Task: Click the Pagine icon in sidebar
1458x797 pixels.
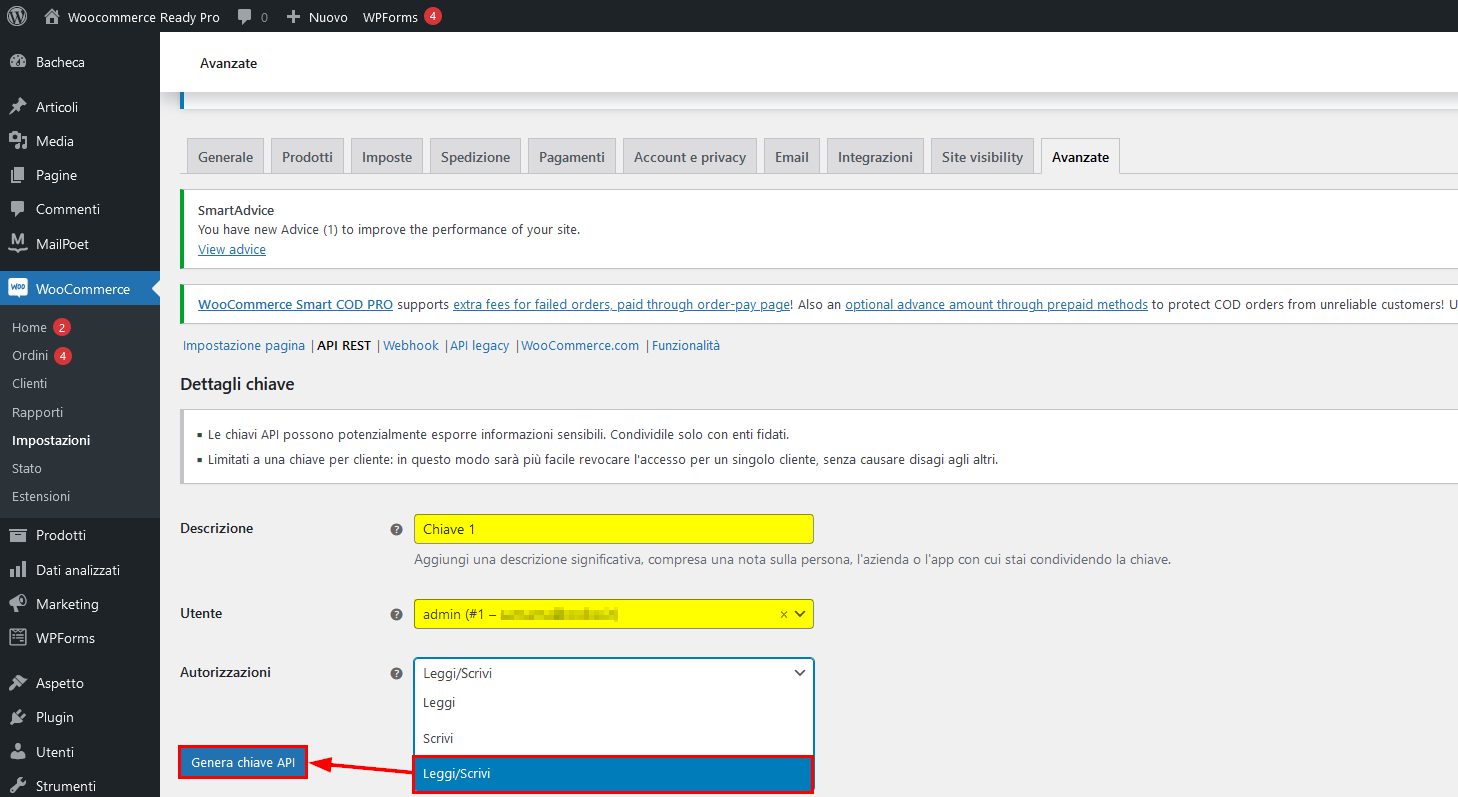Action: 18,175
